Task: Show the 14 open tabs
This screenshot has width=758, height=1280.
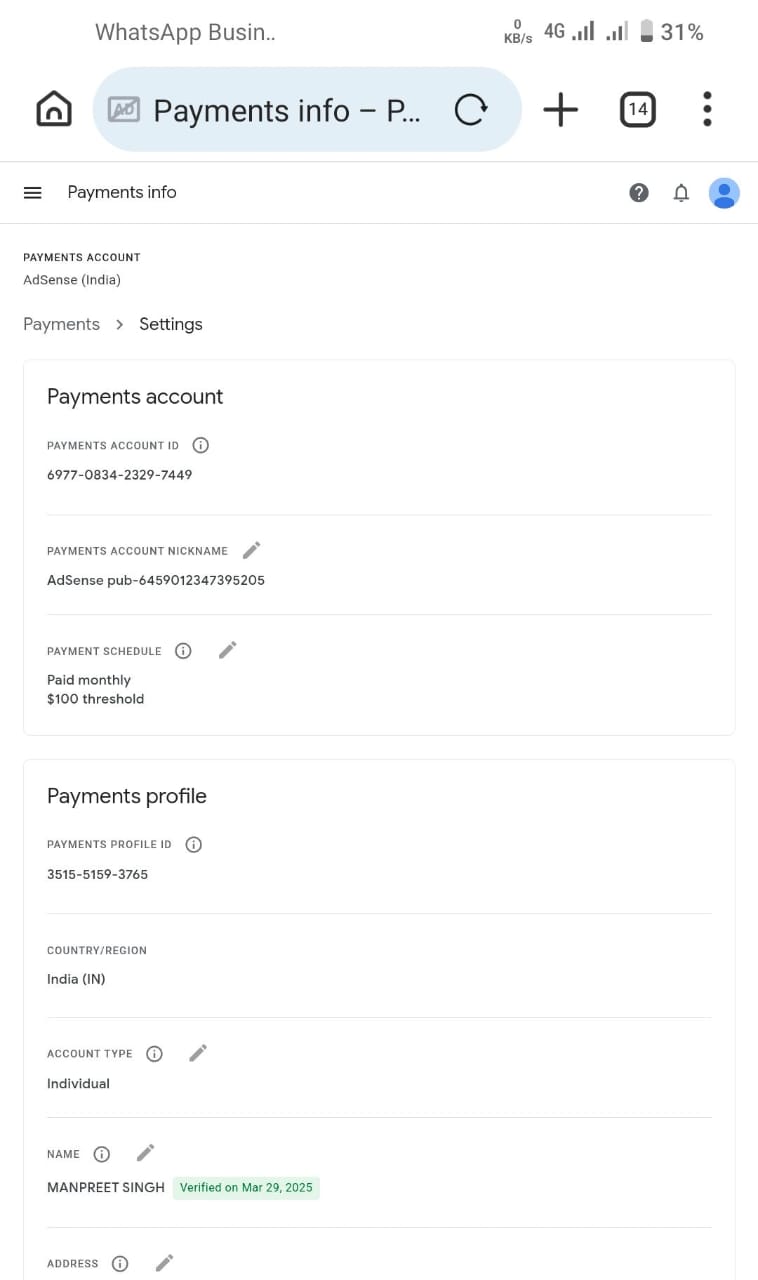Action: [637, 109]
